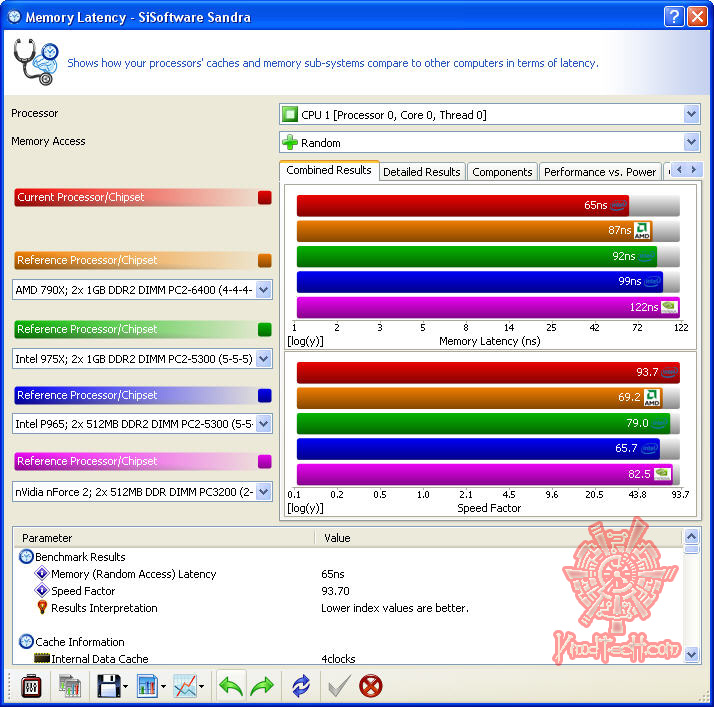Click the 93.7 red speed factor bar
The width and height of the screenshot is (714, 707).
pyautogui.click(x=488, y=372)
